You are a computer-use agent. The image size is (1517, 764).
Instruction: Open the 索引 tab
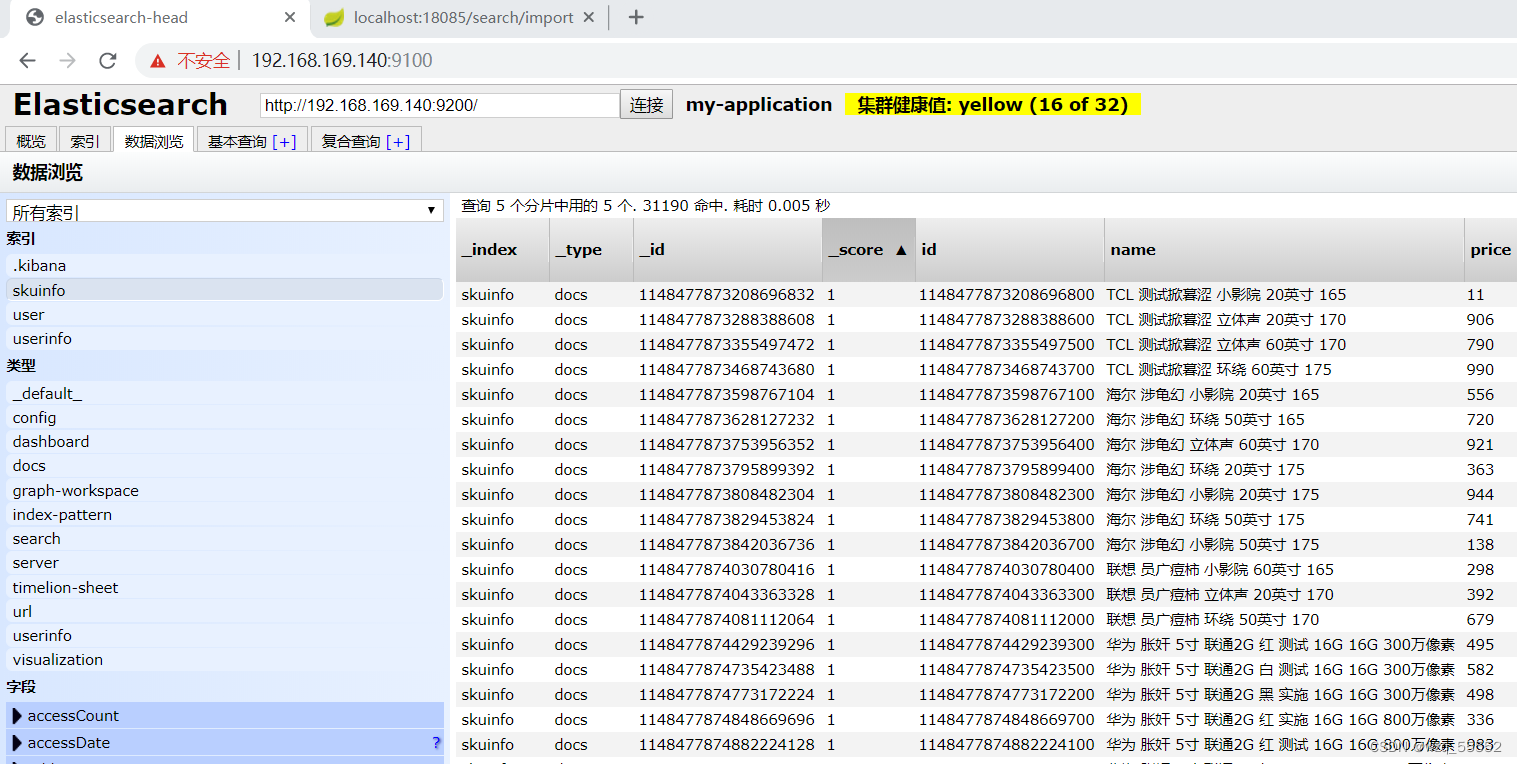(x=85, y=141)
